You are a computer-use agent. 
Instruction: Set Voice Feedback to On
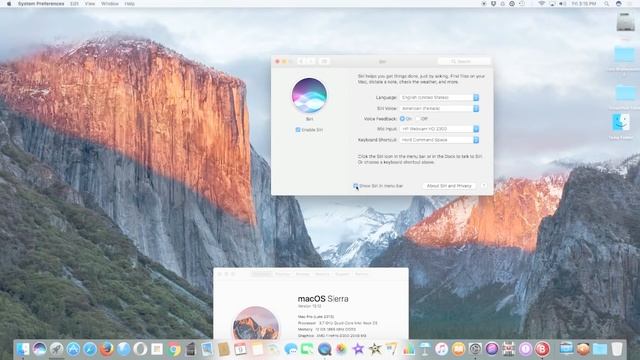pos(402,119)
